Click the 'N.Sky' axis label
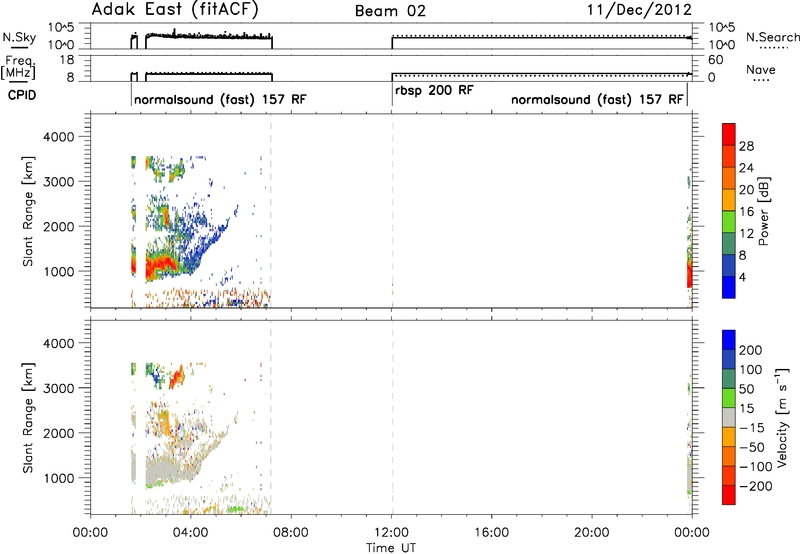 point(19,37)
